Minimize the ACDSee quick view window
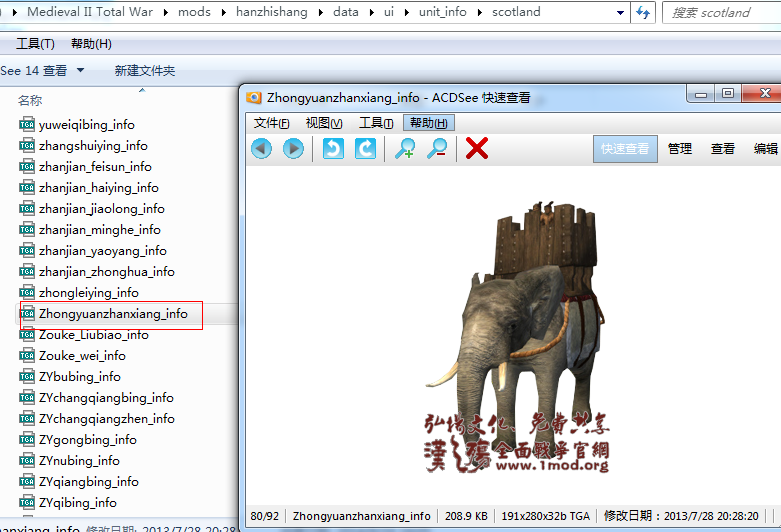 tap(701, 94)
